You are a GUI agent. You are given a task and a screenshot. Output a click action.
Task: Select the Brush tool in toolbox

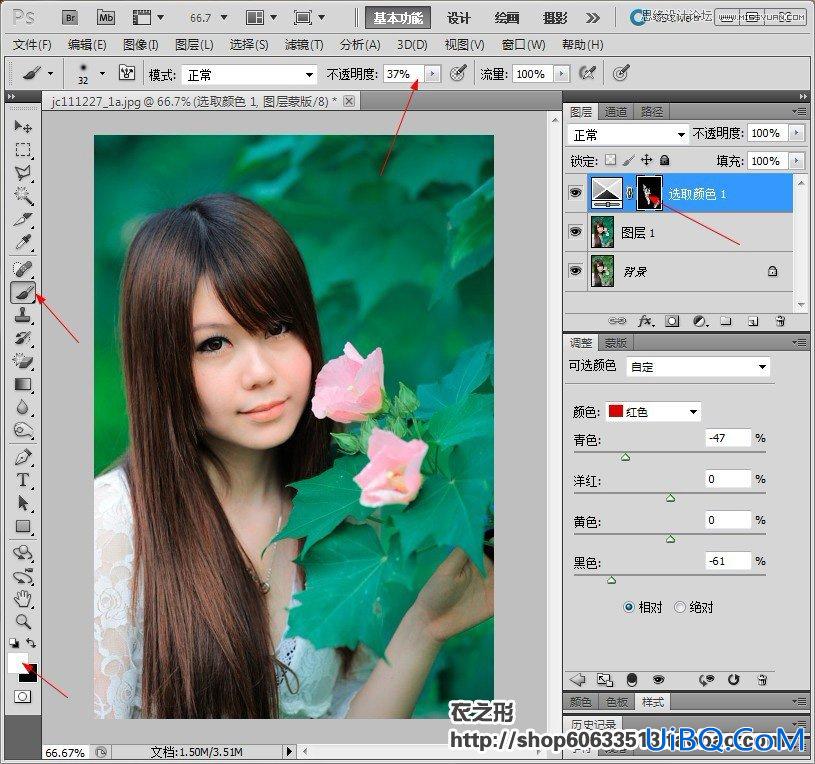pos(22,293)
